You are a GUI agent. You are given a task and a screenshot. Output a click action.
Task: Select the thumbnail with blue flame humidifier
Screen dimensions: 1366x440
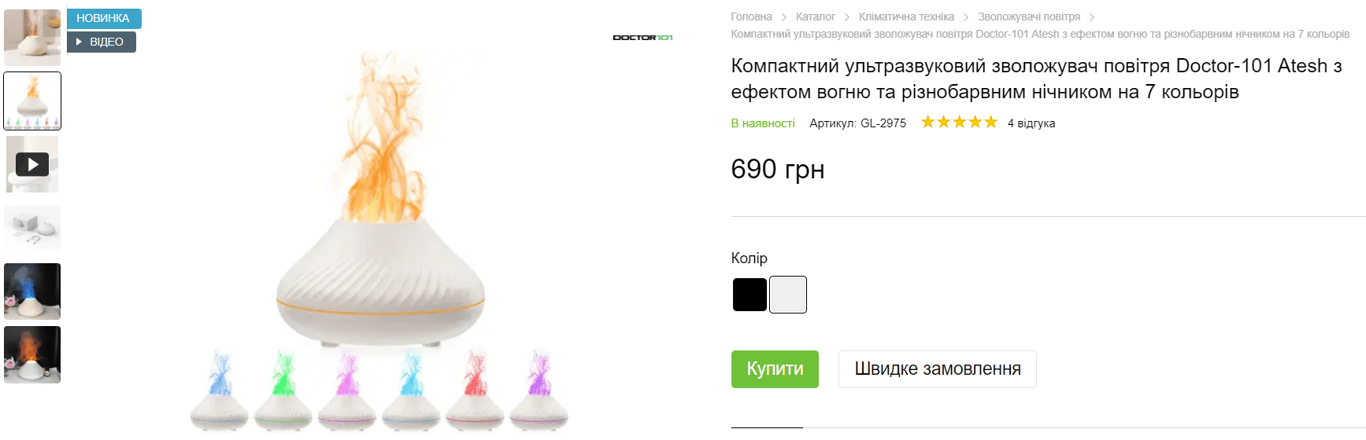click(x=32, y=291)
